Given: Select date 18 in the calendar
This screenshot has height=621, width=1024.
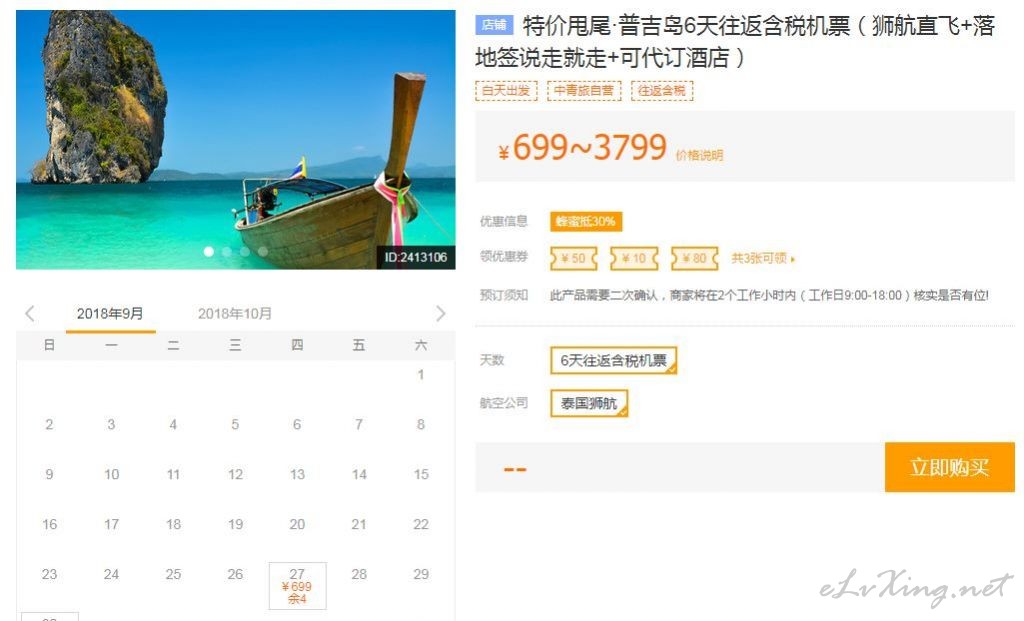Looking at the screenshot, I should 173,524.
